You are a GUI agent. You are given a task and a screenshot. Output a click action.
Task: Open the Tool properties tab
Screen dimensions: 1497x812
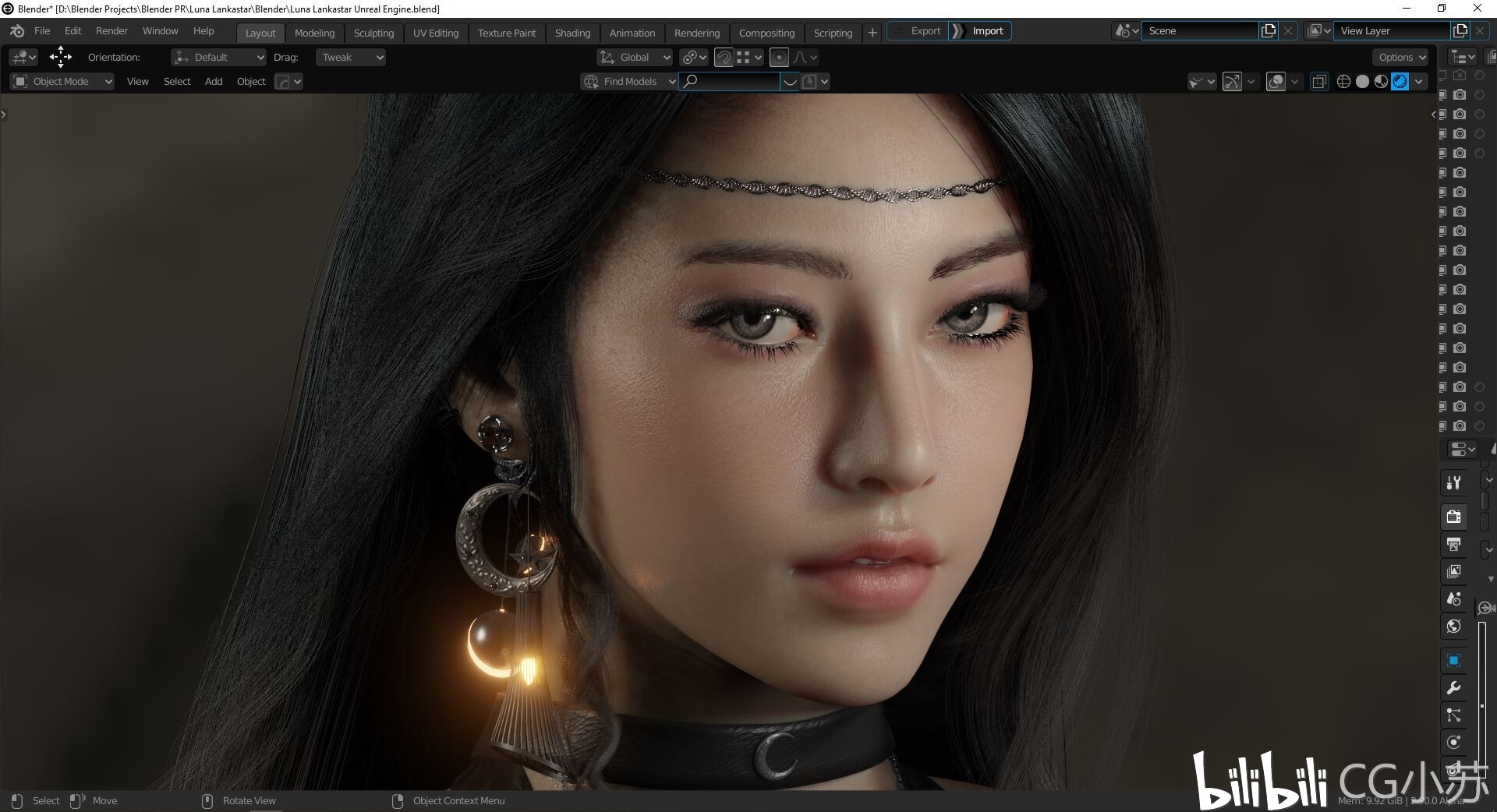pos(1453,483)
